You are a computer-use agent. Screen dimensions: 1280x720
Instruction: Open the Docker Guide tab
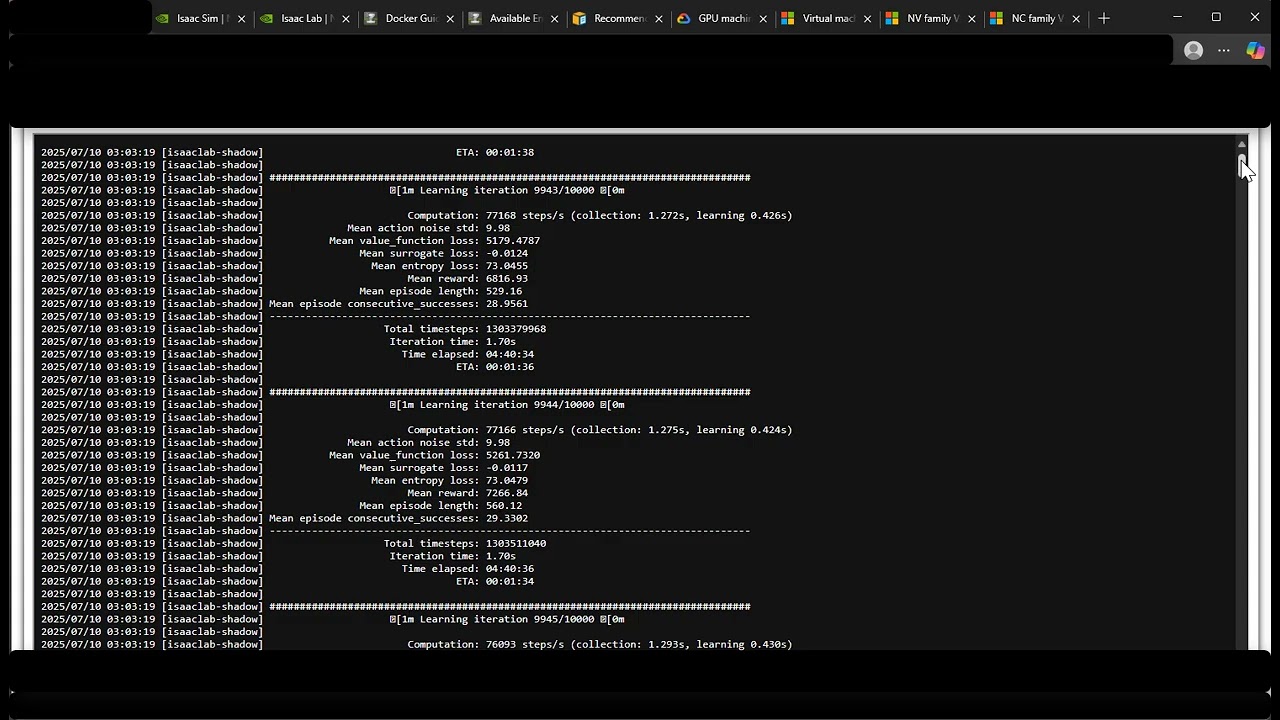(400, 18)
